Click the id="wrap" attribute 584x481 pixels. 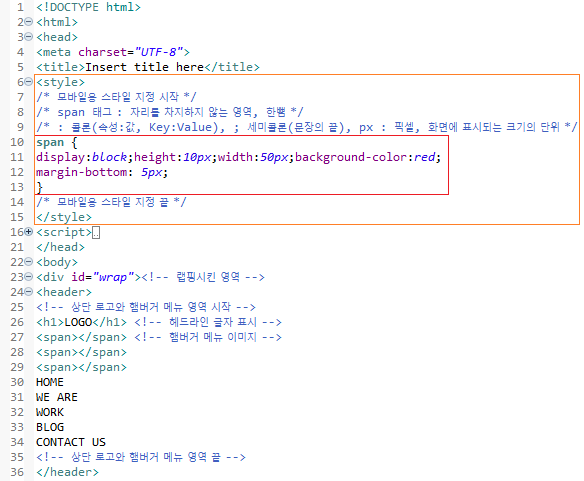click(102, 277)
